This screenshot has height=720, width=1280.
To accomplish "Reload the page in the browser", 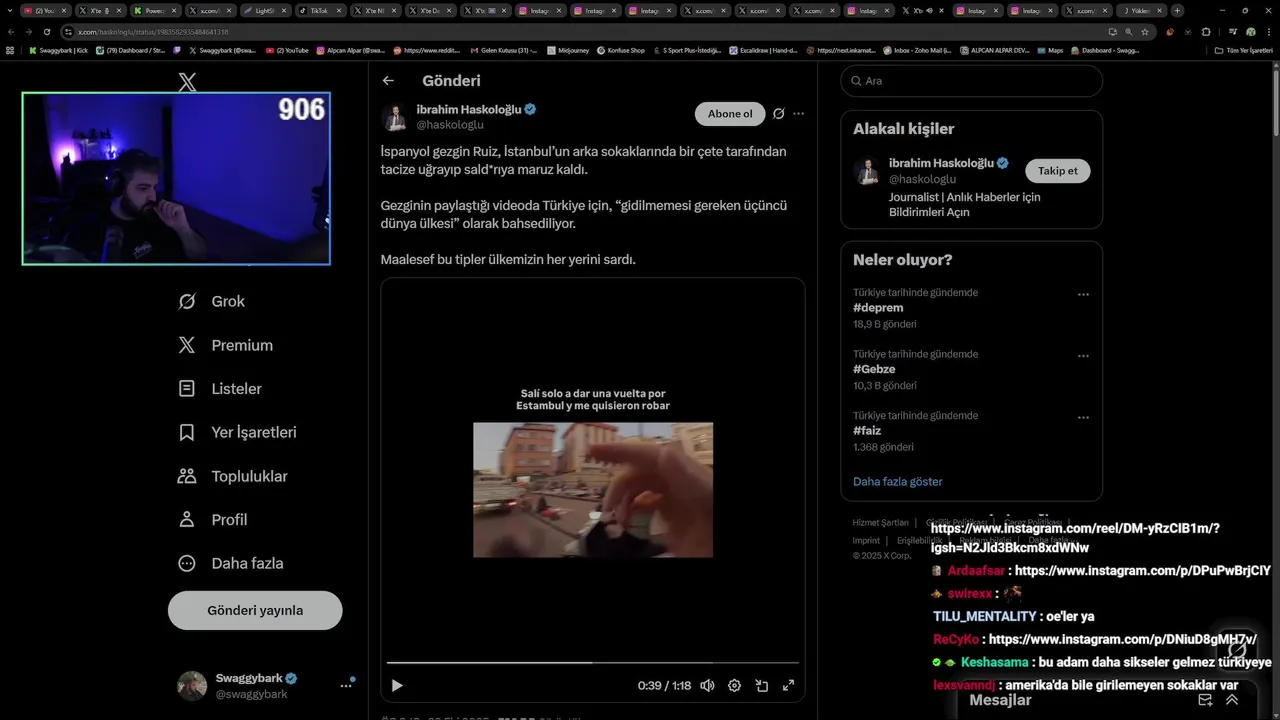I will [47, 32].
